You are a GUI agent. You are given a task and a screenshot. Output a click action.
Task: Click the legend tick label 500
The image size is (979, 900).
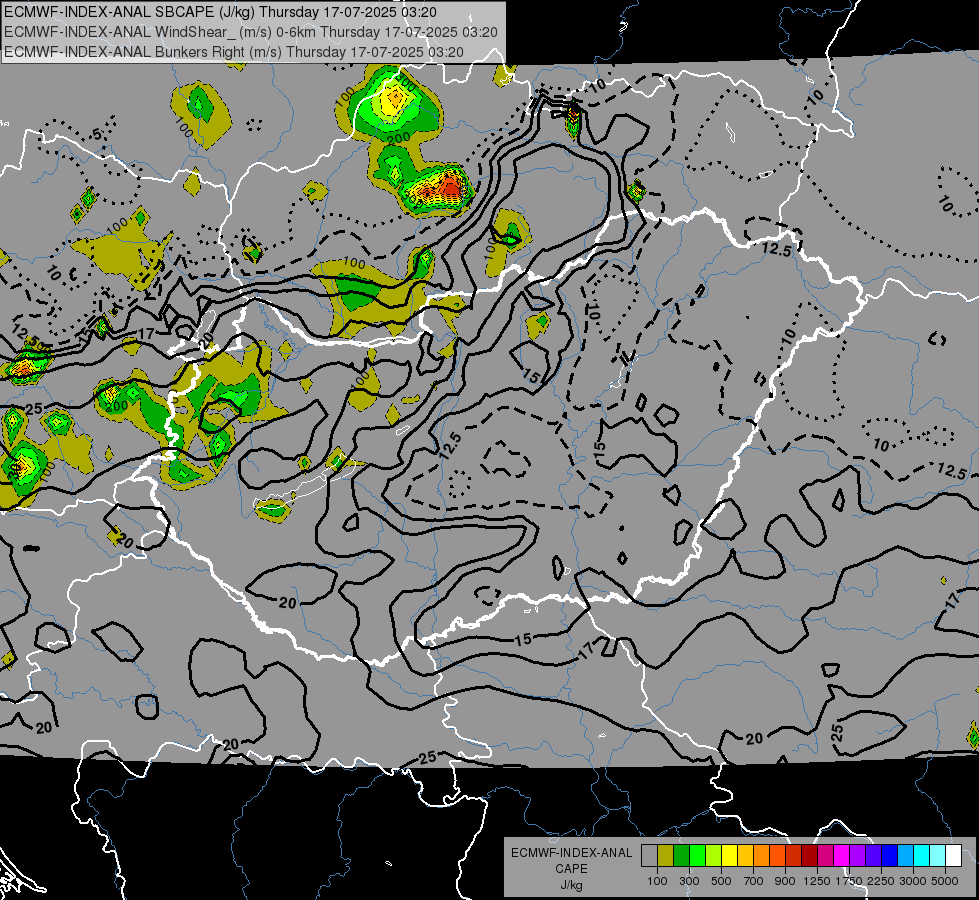[721, 881]
